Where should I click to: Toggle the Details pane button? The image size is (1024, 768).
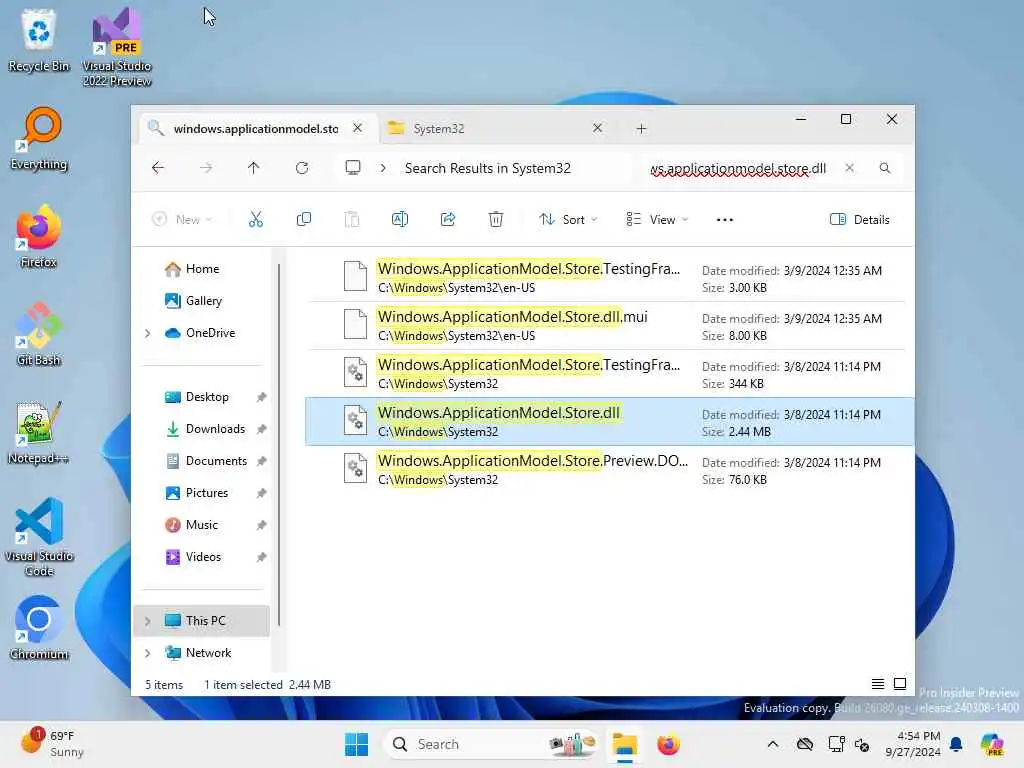859,220
